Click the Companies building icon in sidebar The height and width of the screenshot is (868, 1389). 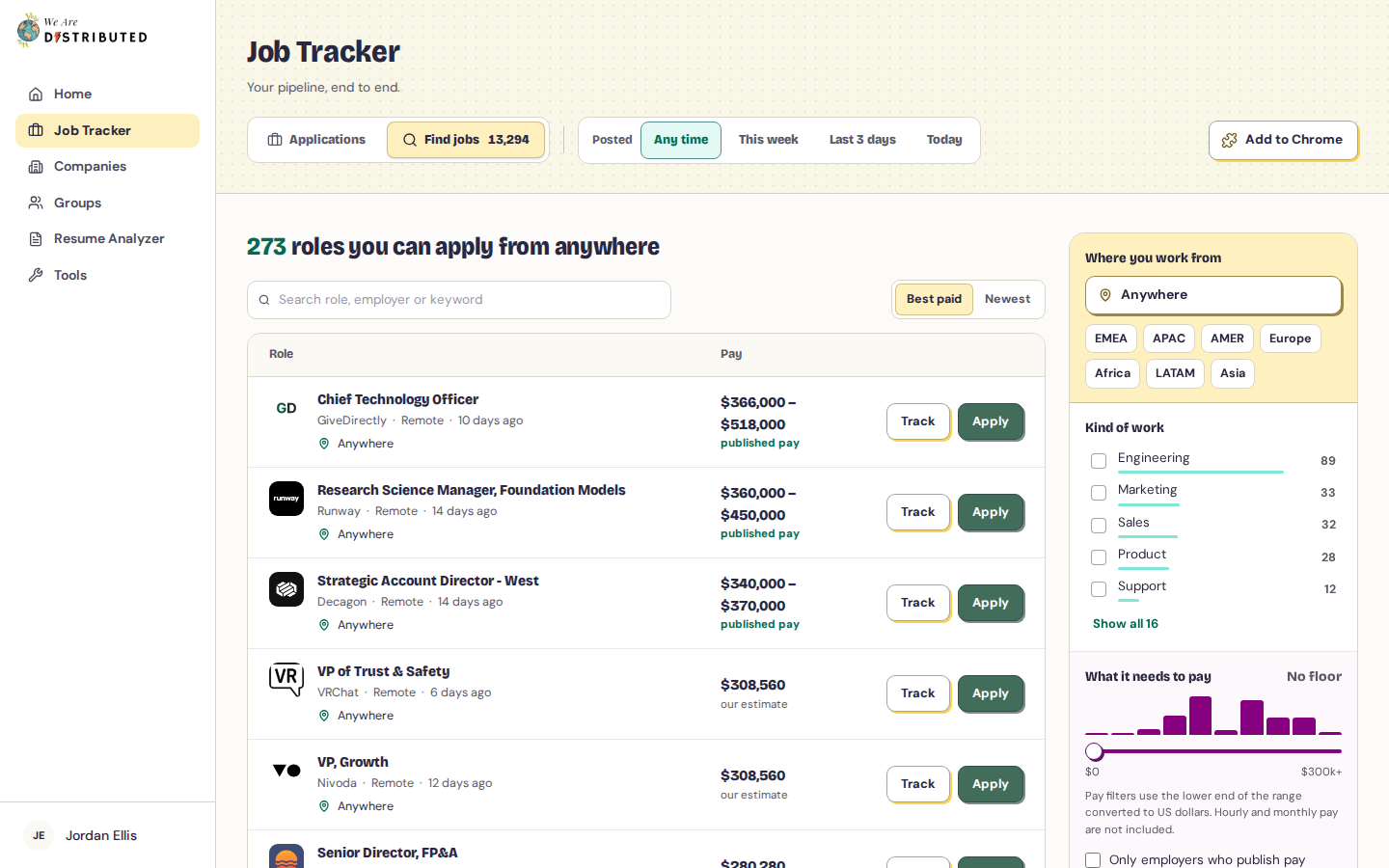pyautogui.click(x=36, y=167)
